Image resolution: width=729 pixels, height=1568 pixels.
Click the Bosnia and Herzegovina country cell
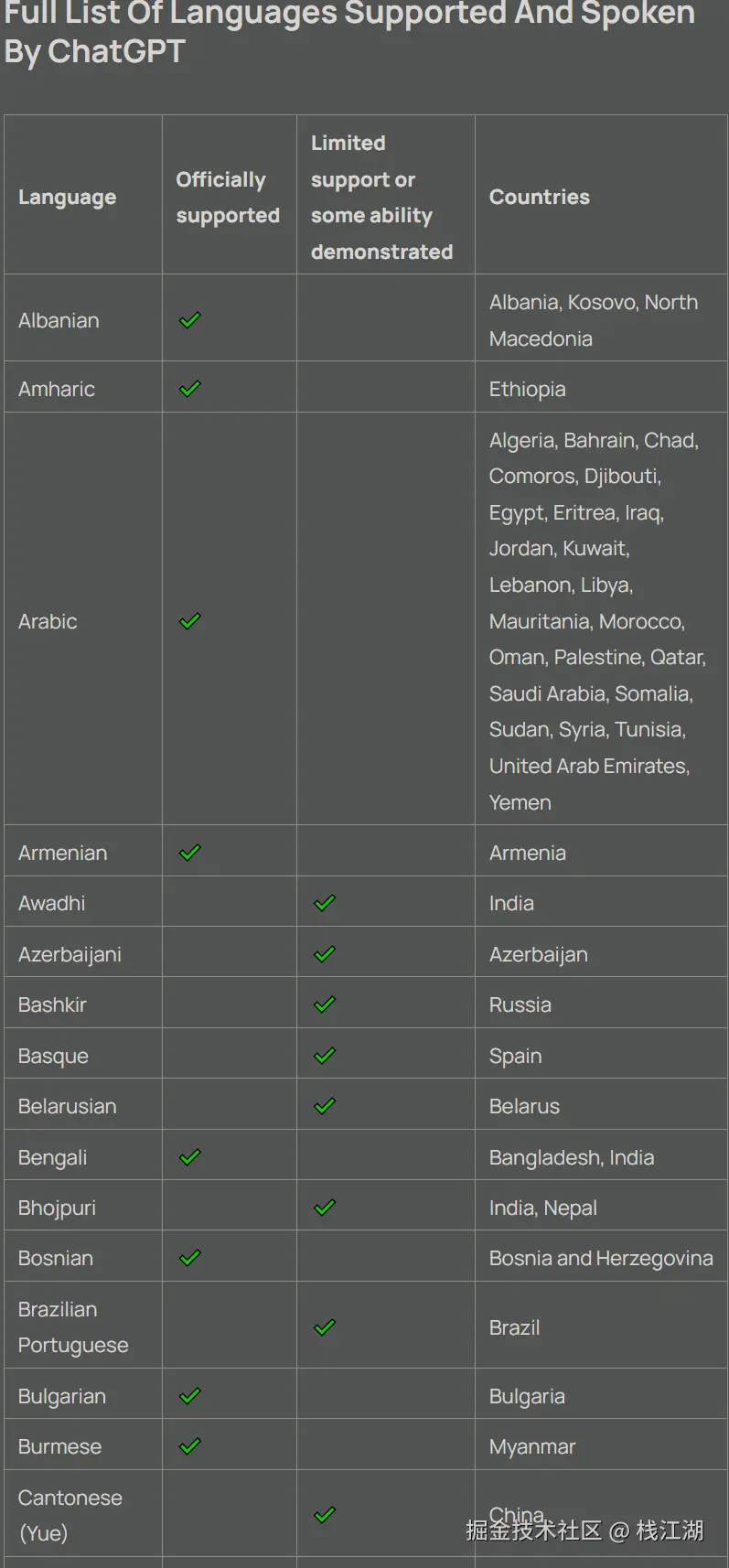coord(601,1258)
